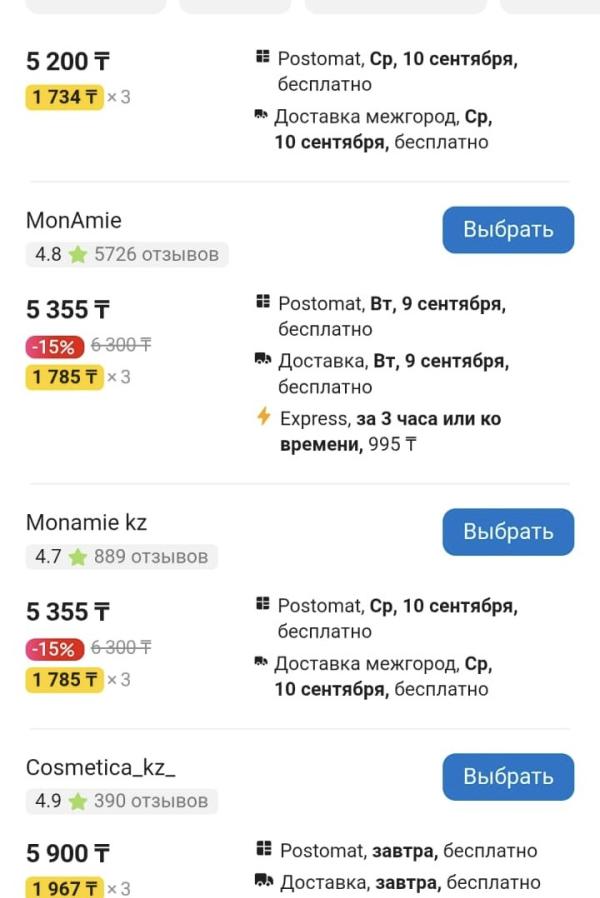The width and height of the screenshot is (600, 898).
Task: Click the intercity delivery truck icon for Monamie kz
Action: (x=261, y=661)
